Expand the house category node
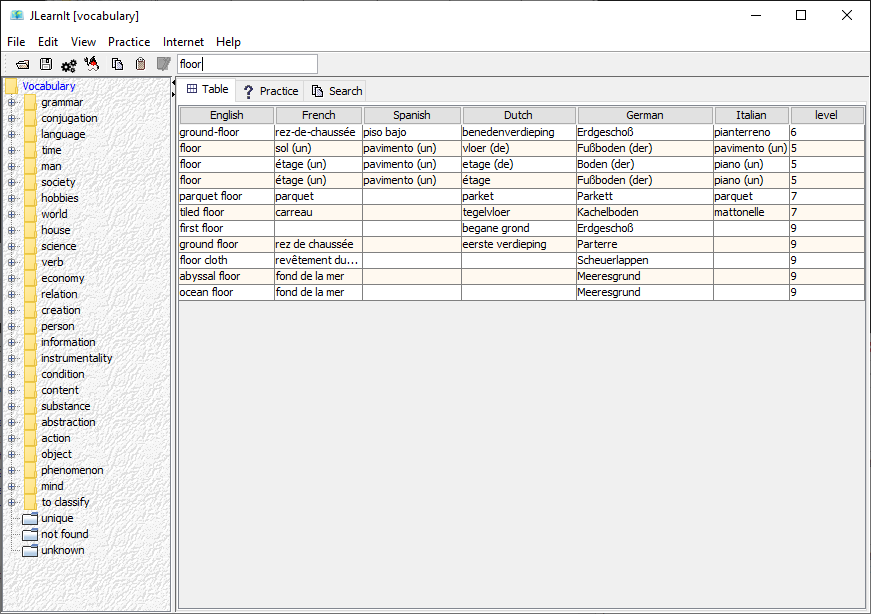Screen dimensions: 871x614 coord(11,230)
